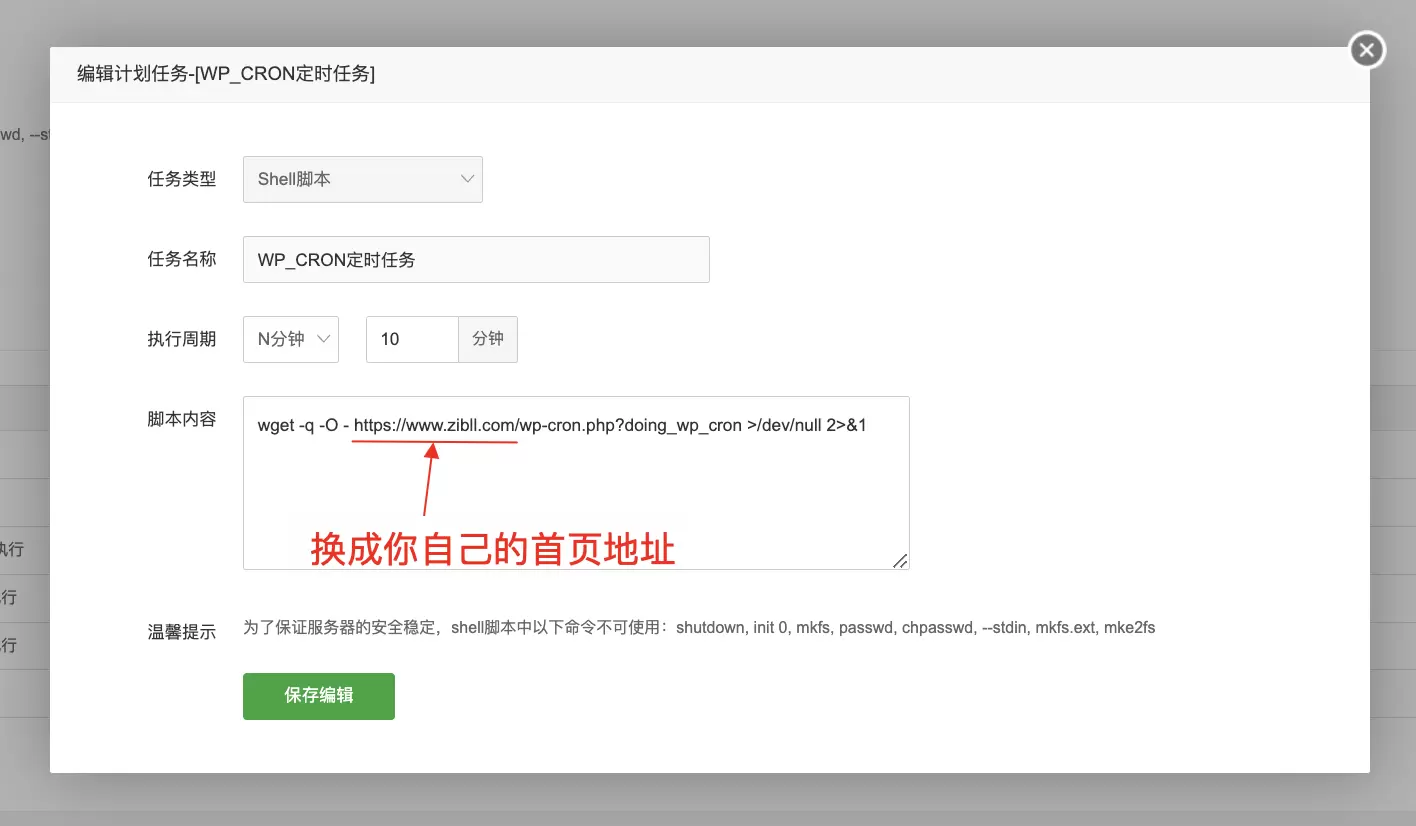
Task: Click the shell command warning text
Action: tap(699, 628)
